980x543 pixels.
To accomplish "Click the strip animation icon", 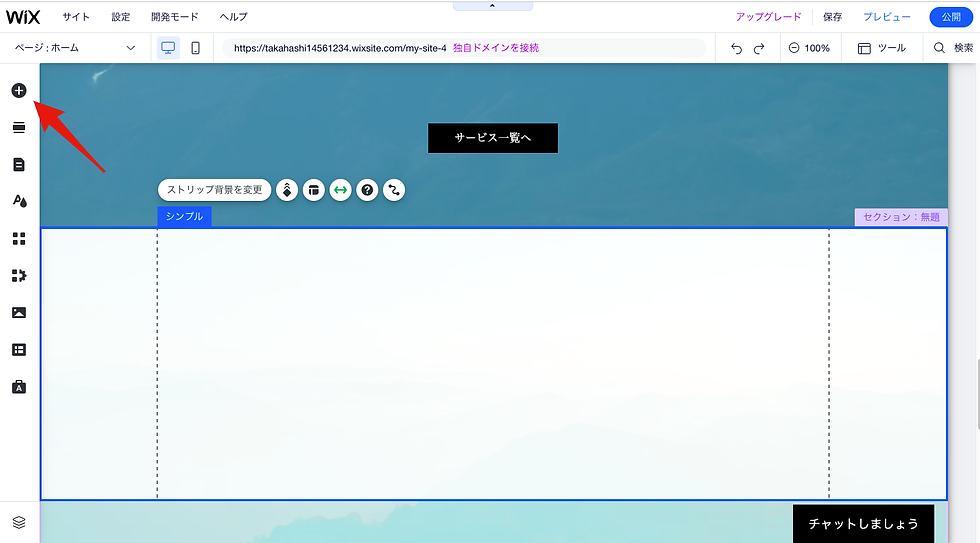I will pyautogui.click(x=287, y=190).
